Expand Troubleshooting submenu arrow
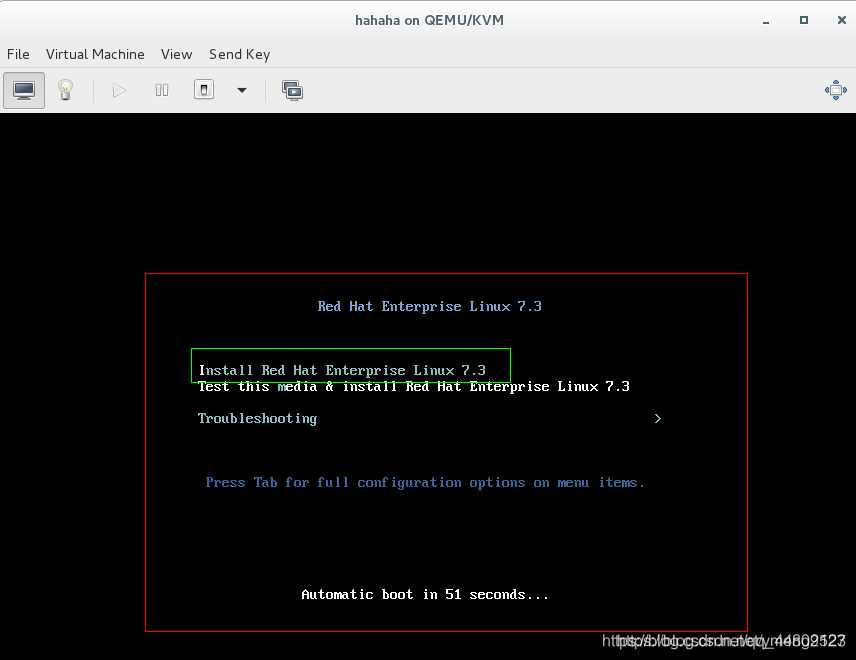 [658, 418]
